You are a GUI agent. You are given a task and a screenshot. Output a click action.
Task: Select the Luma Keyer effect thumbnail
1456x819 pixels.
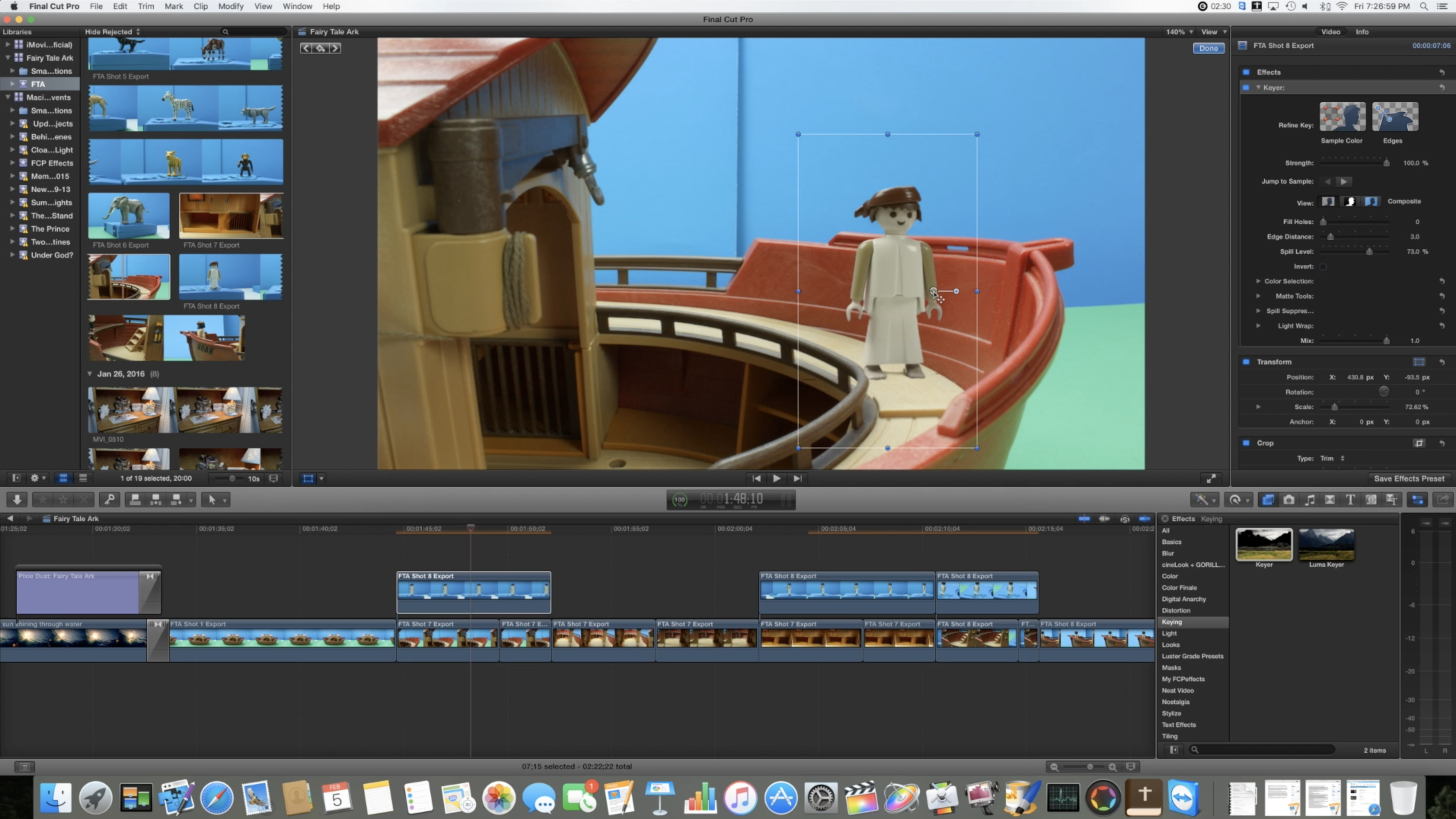coord(1327,546)
